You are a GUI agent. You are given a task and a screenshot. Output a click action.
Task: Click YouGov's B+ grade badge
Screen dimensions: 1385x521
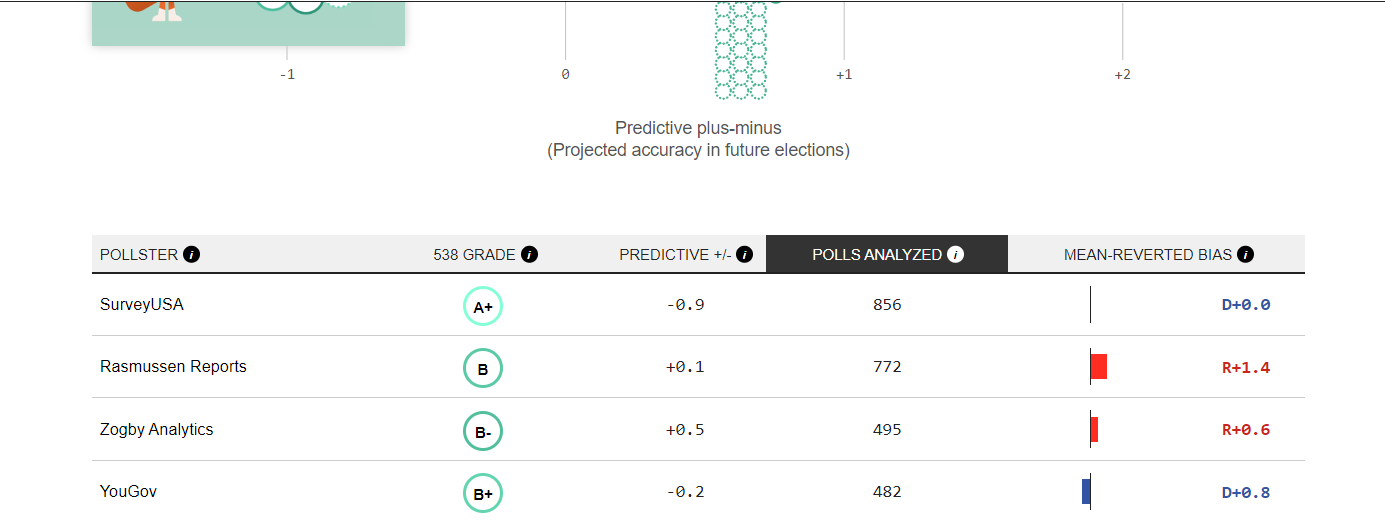click(x=483, y=493)
